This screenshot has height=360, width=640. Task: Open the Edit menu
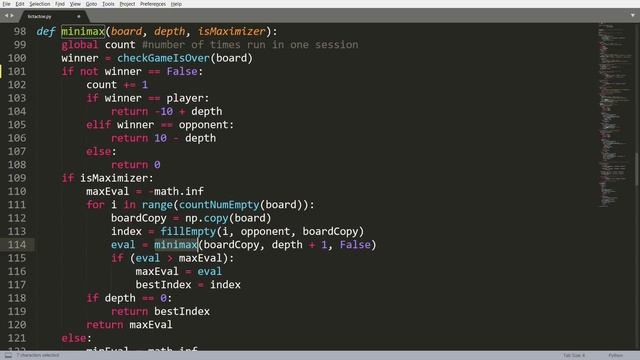(x=20, y=4)
